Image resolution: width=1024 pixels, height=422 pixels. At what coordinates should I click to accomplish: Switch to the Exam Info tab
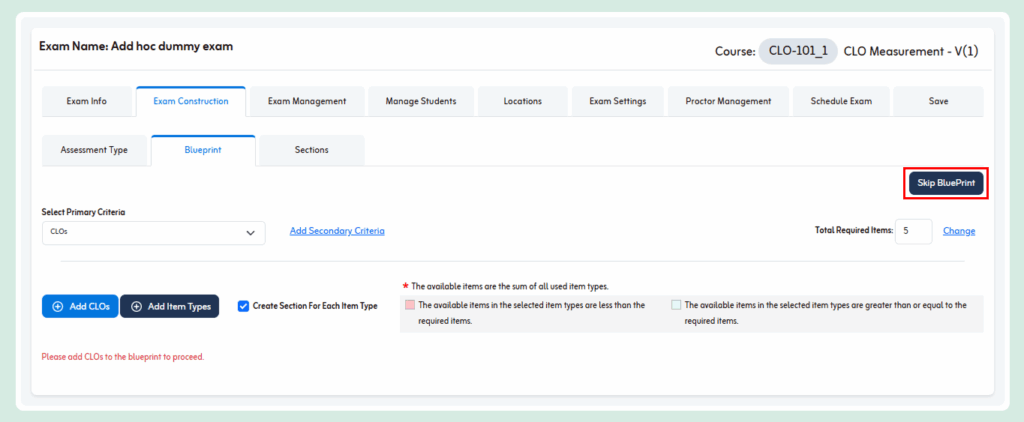click(86, 101)
